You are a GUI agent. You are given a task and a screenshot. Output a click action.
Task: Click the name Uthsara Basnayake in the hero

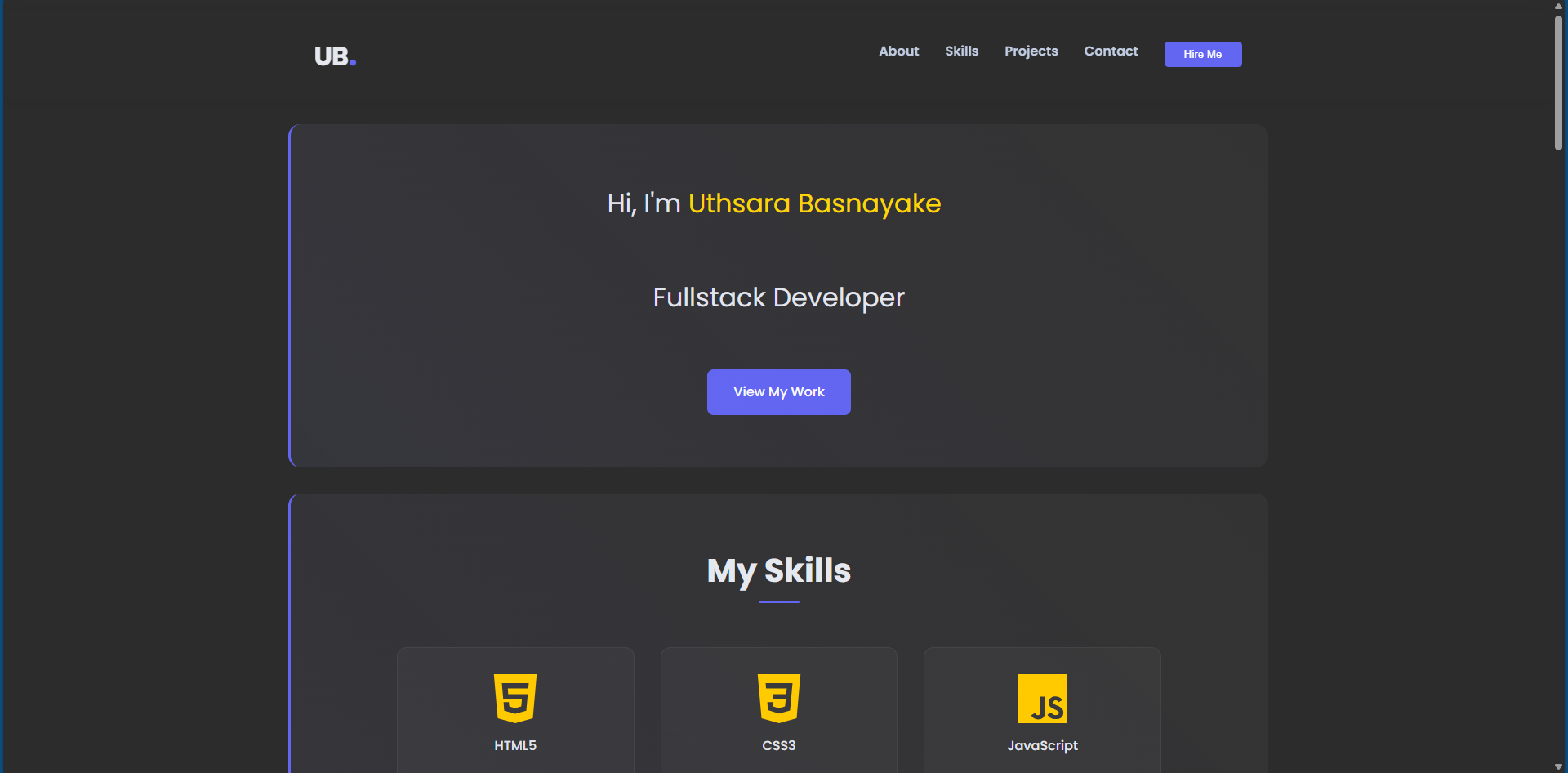tap(814, 204)
